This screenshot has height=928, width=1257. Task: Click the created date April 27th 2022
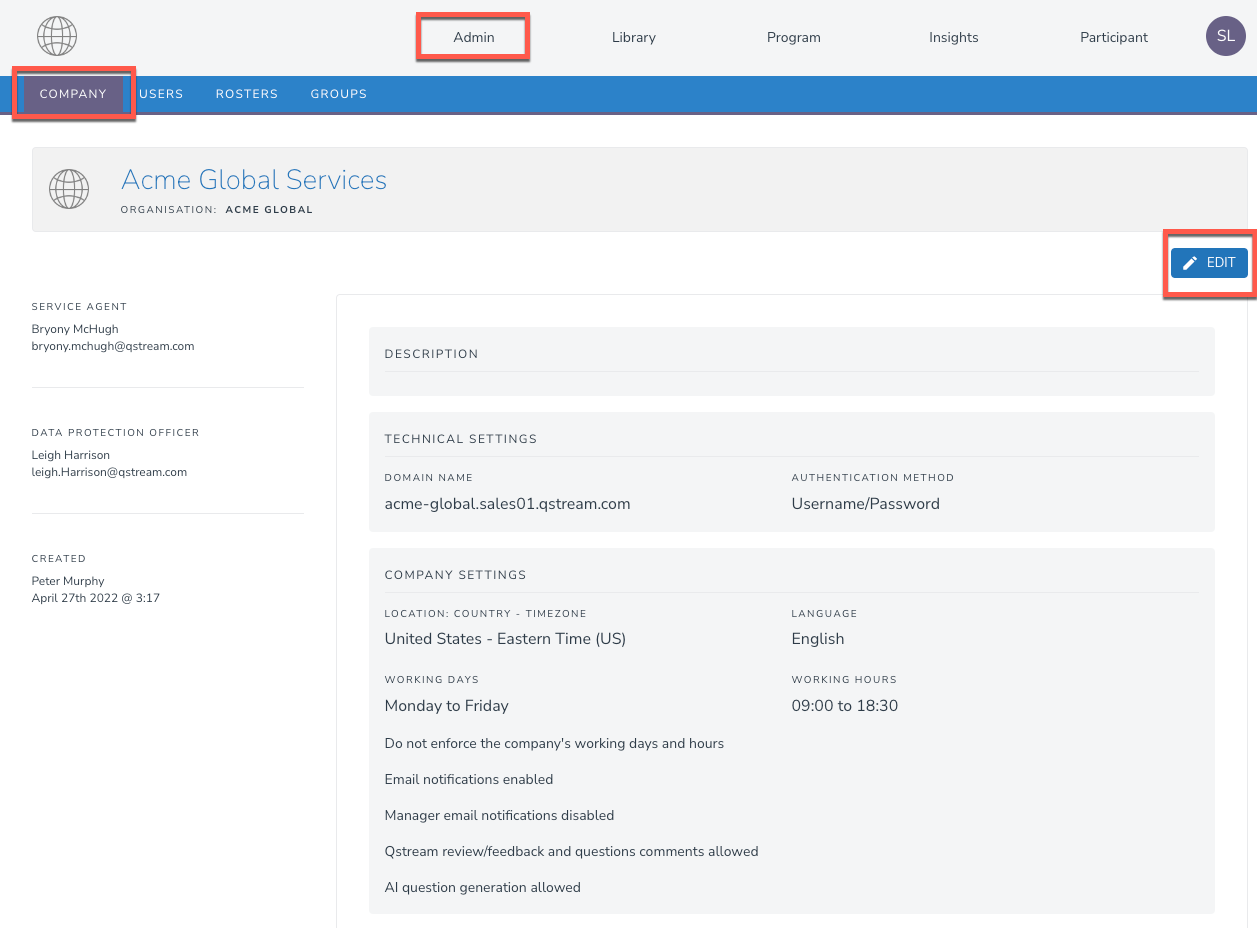[x=96, y=598]
